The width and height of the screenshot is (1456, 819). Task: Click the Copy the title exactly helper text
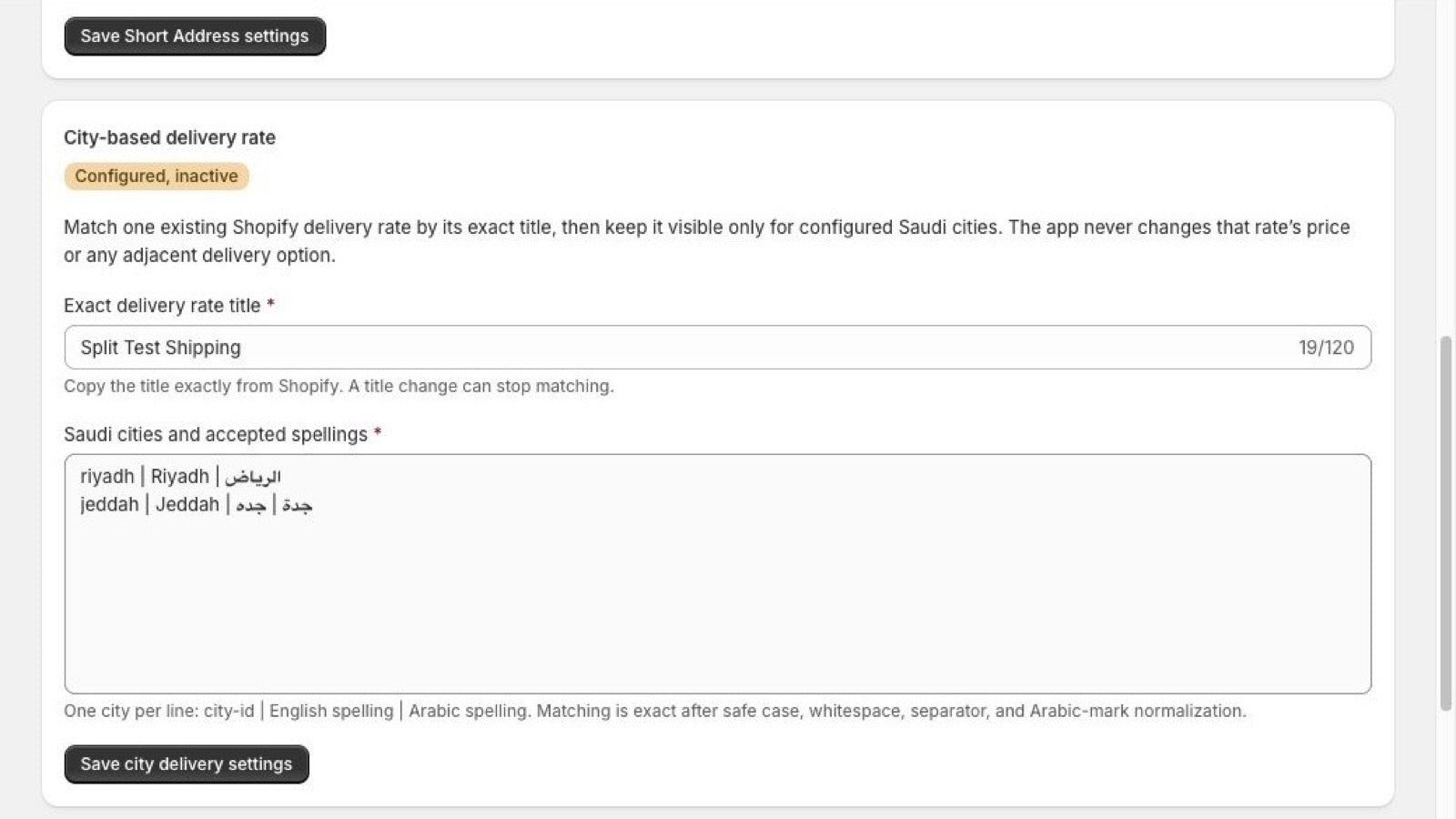[x=339, y=386]
